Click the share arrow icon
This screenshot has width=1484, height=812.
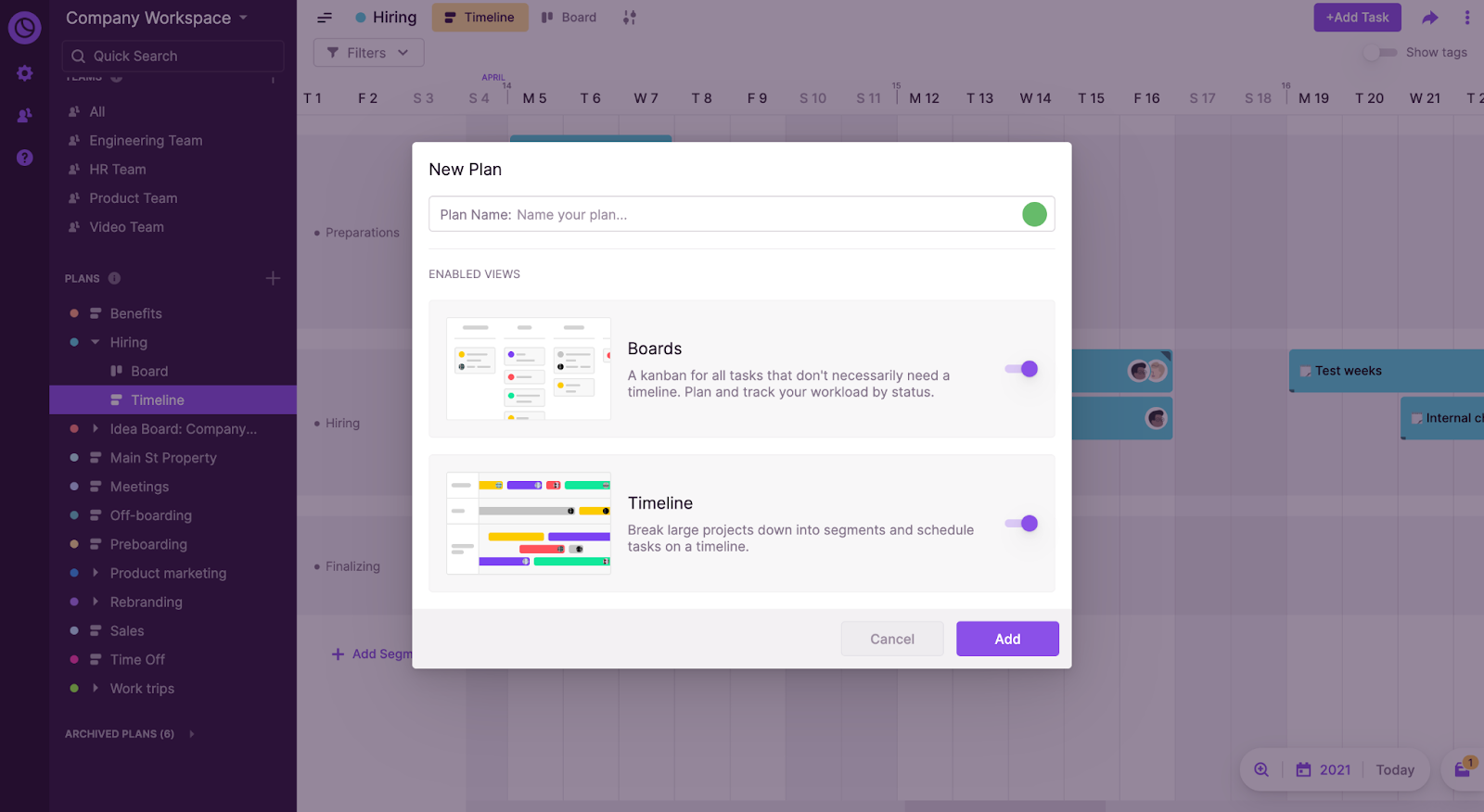tap(1430, 18)
